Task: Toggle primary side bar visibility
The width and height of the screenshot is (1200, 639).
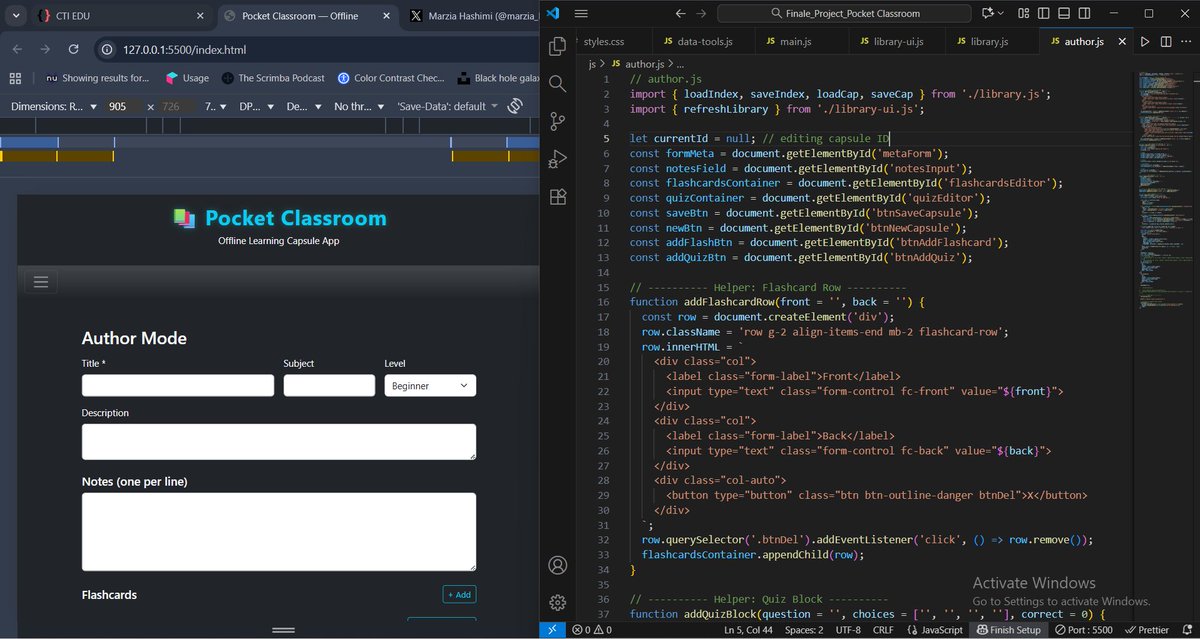Action: (1046, 13)
